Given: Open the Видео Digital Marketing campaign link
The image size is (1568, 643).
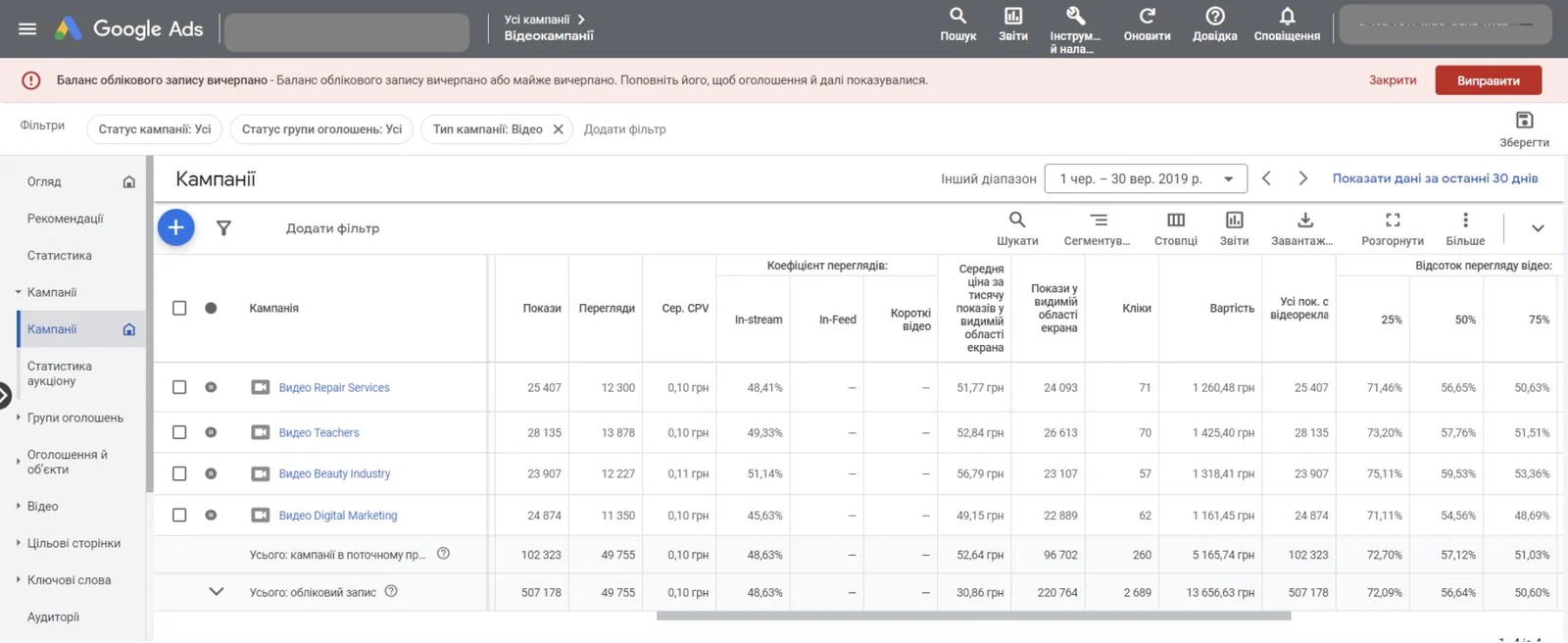Looking at the screenshot, I should pyautogui.click(x=338, y=516).
